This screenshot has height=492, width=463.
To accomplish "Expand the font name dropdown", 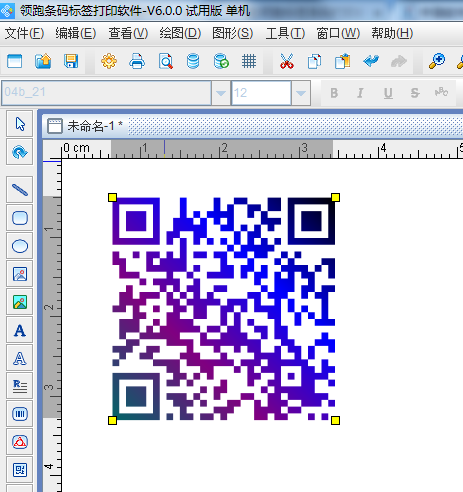I will [x=221, y=93].
